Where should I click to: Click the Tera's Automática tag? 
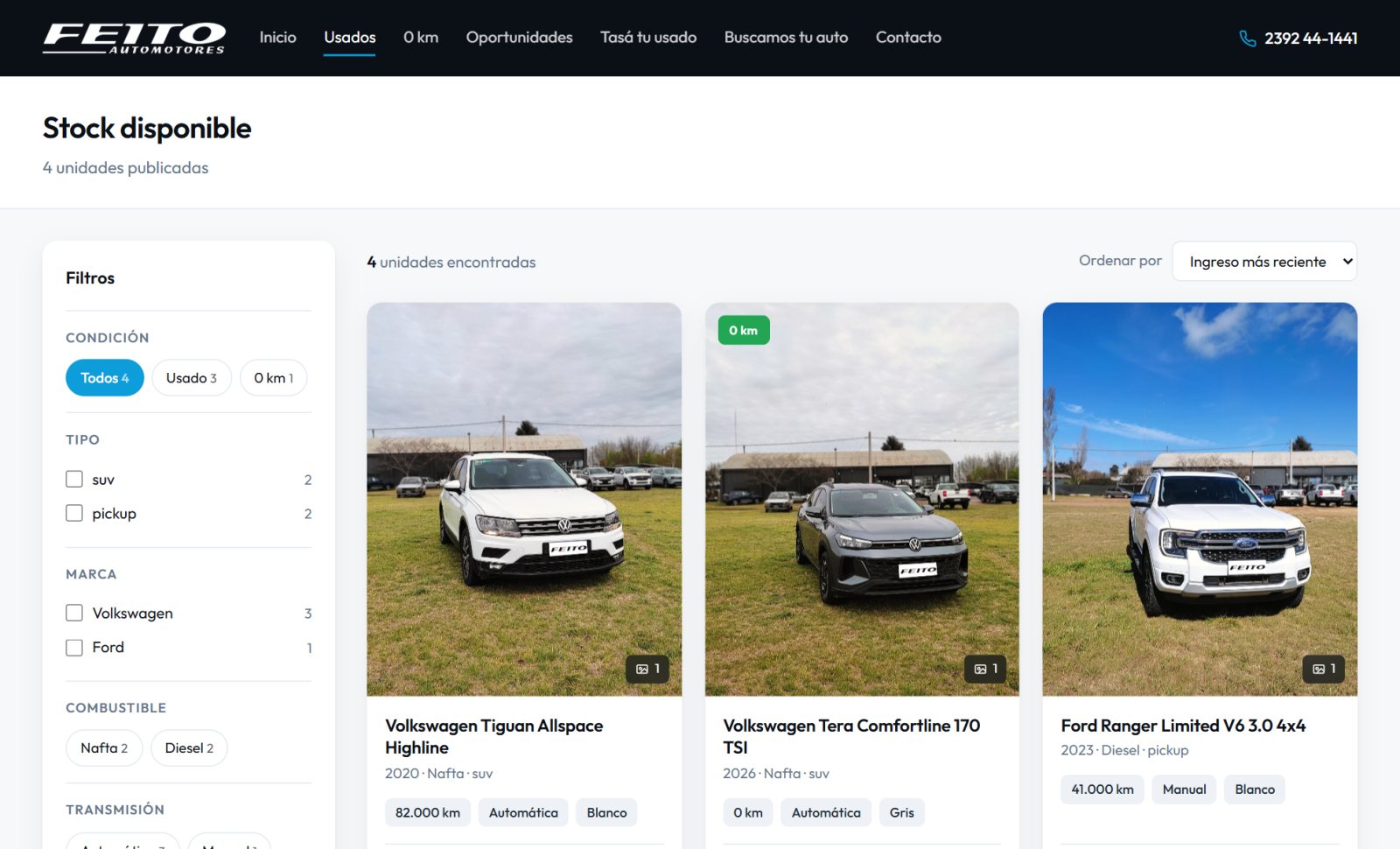point(826,813)
